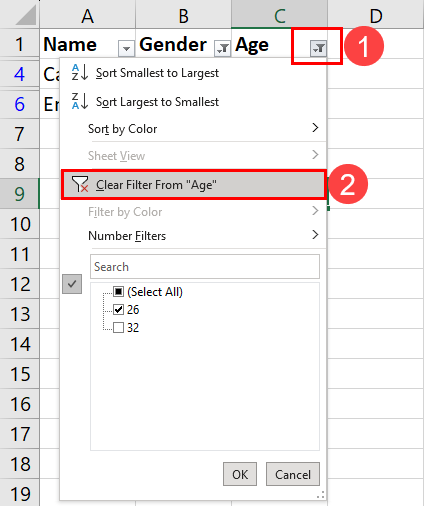This screenshot has height=506, width=424.
Task: Confirm filter with OK button
Action: [x=240, y=474]
